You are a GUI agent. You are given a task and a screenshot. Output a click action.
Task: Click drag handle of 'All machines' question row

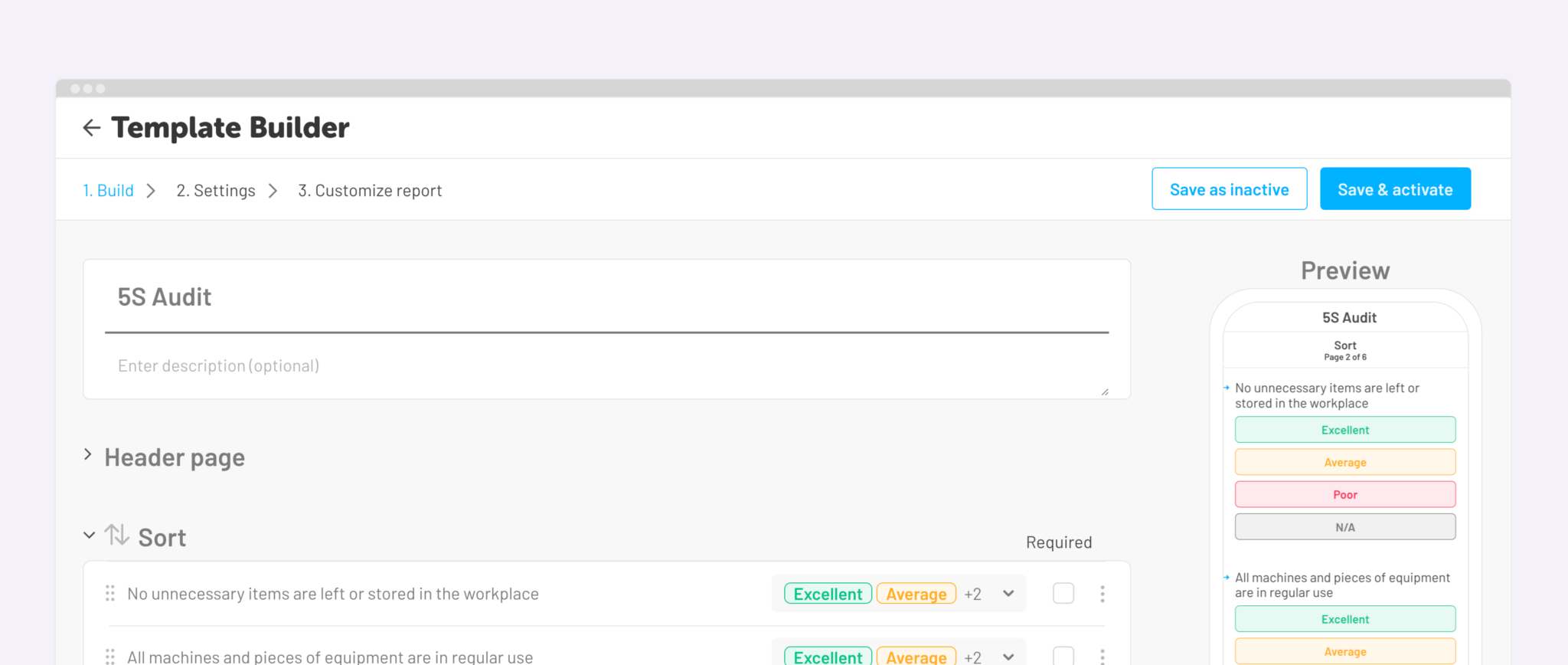point(110,657)
